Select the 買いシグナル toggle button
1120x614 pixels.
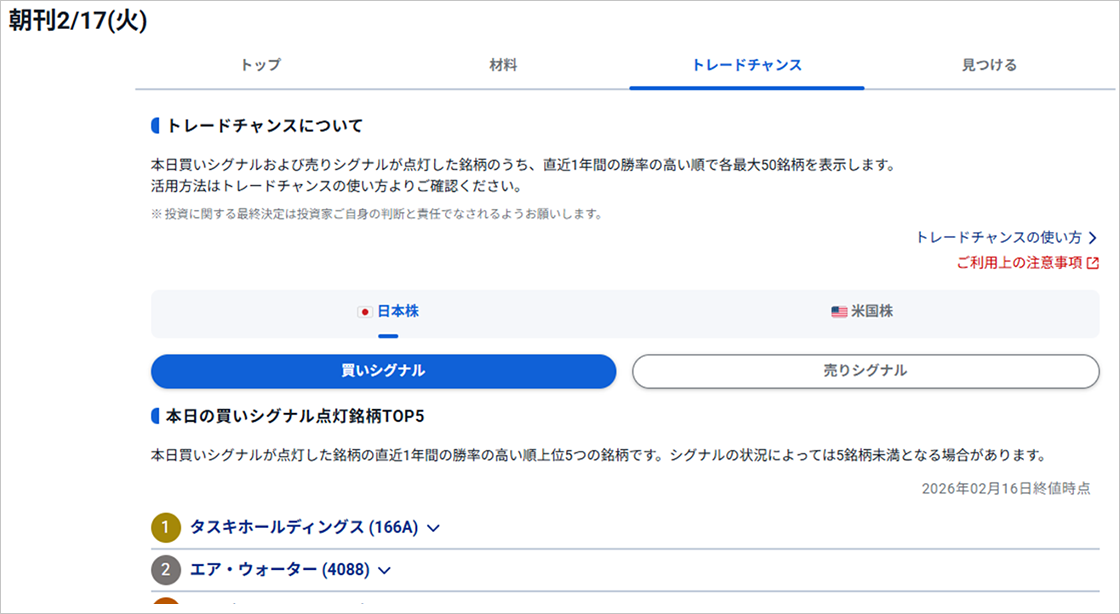383,371
